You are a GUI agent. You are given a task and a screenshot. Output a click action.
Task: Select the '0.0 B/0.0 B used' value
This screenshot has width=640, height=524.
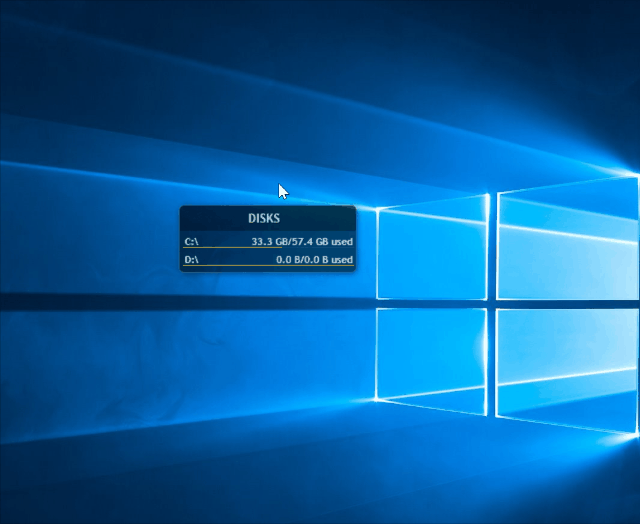pyautogui.click(x=314, y=260)
